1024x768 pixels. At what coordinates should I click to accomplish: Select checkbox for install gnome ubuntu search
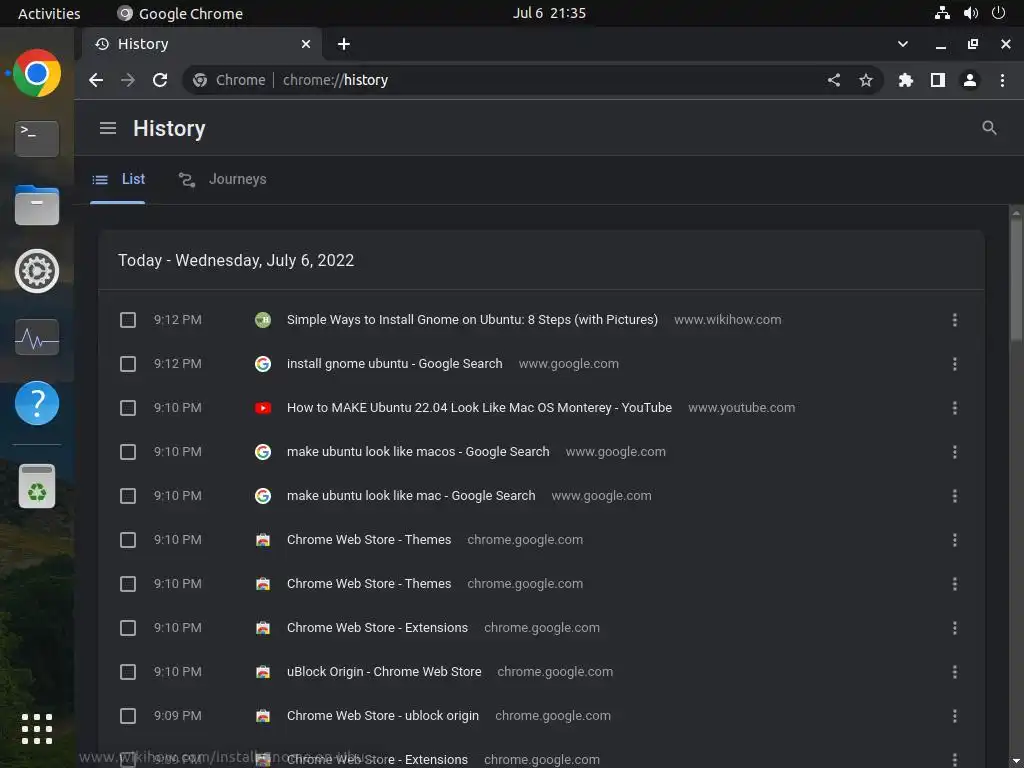click(x=128, y=364)
